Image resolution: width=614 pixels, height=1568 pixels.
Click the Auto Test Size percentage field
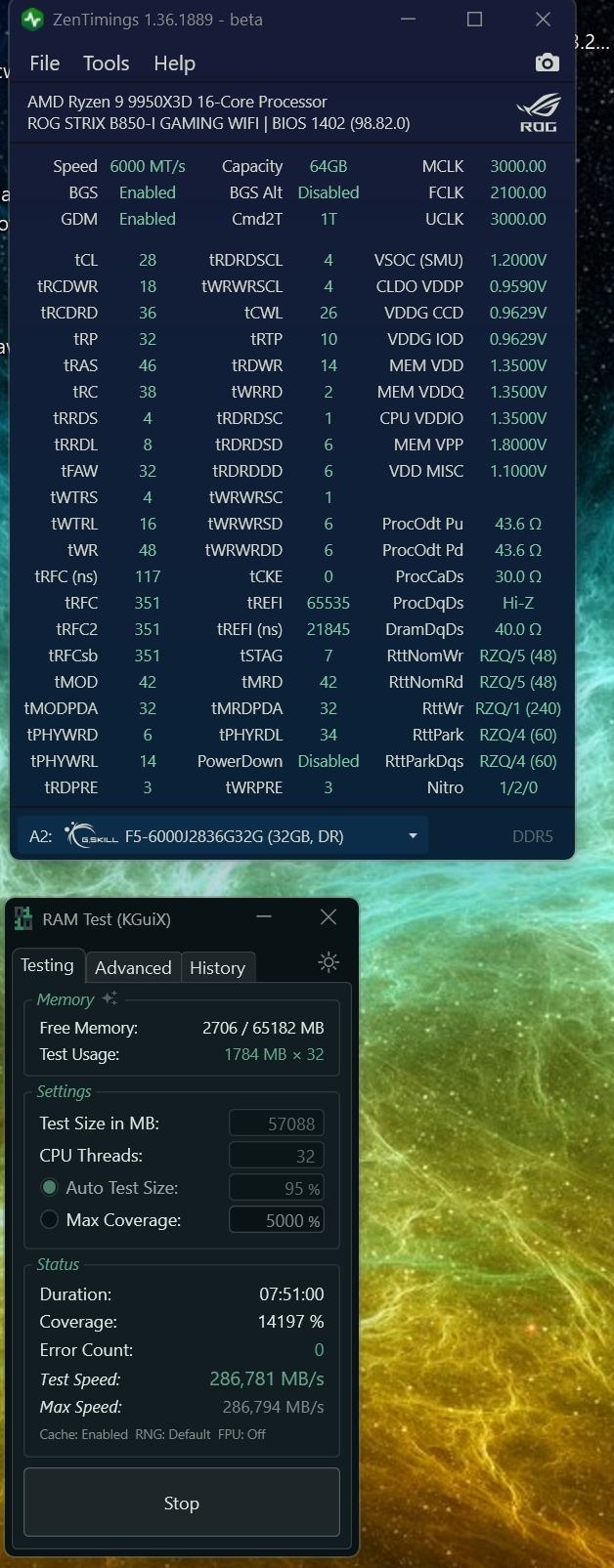[277, 1188]
